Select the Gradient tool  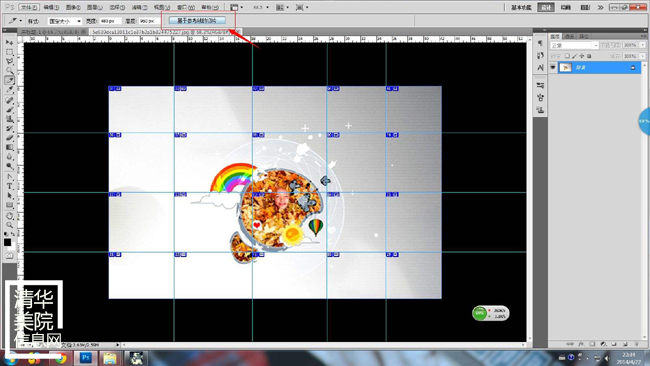point(9,148)
